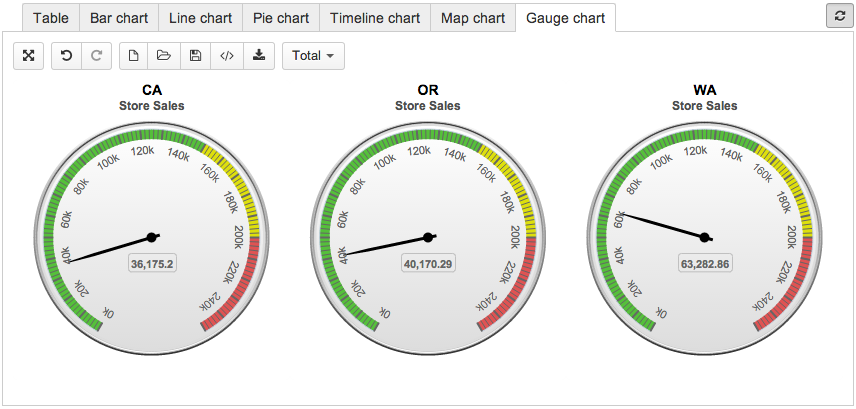Click the WA gauge value 63,282.86
Viewport: 856px width, 409px height.
(704, 264)
